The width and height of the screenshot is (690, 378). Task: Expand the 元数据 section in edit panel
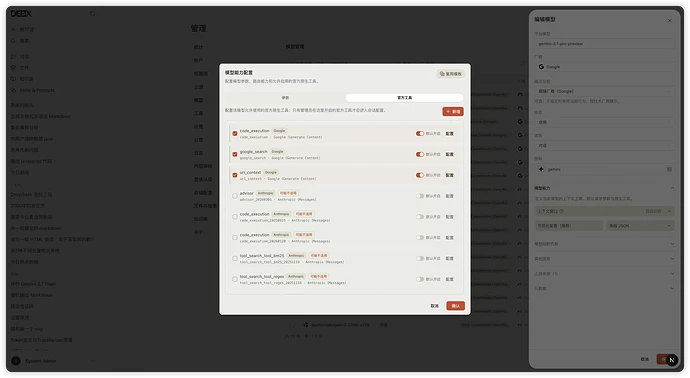672,289
